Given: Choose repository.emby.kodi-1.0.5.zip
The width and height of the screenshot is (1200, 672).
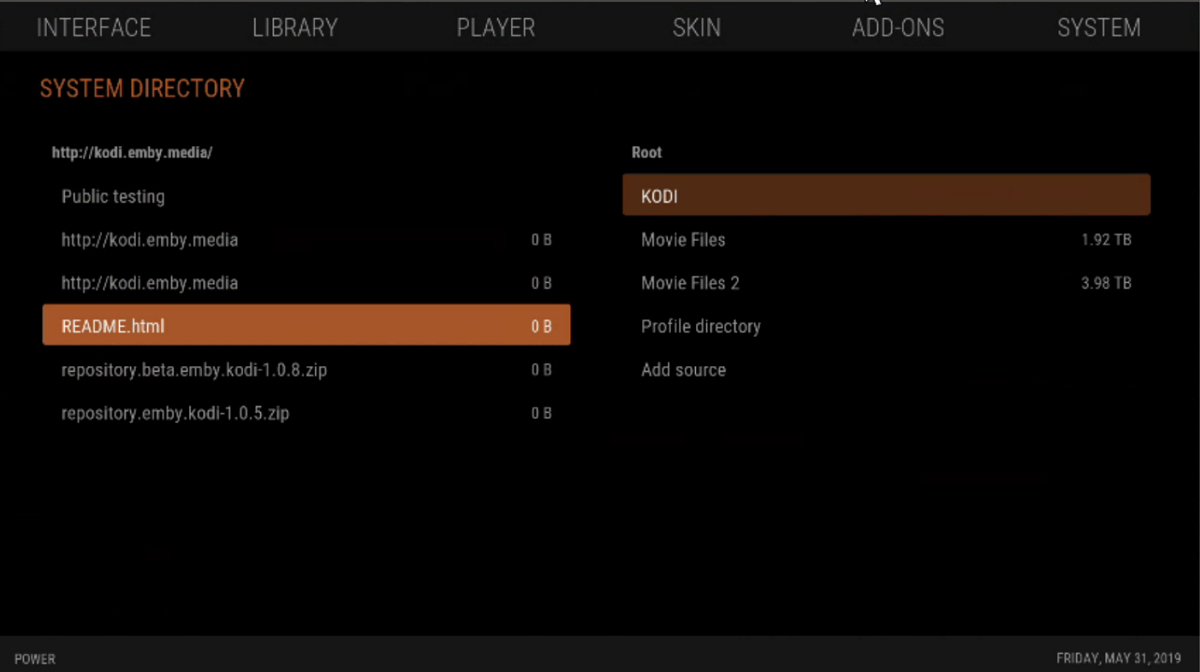Looking at the screenshot, I should [306, 413].
